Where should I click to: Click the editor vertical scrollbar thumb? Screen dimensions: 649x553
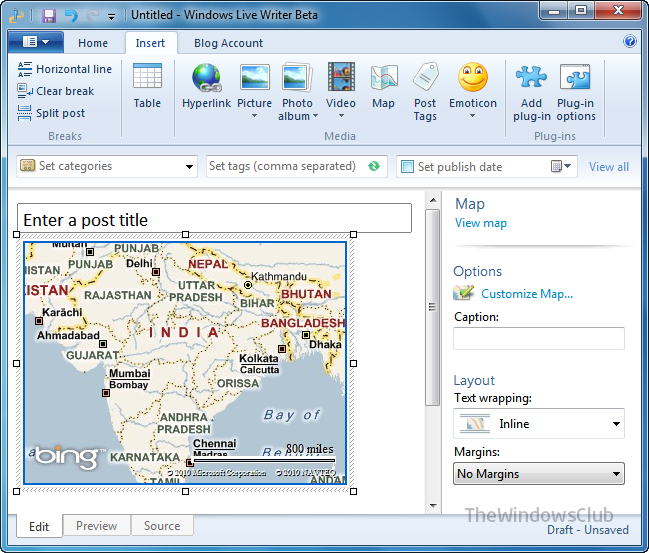[x=433, y=307]
